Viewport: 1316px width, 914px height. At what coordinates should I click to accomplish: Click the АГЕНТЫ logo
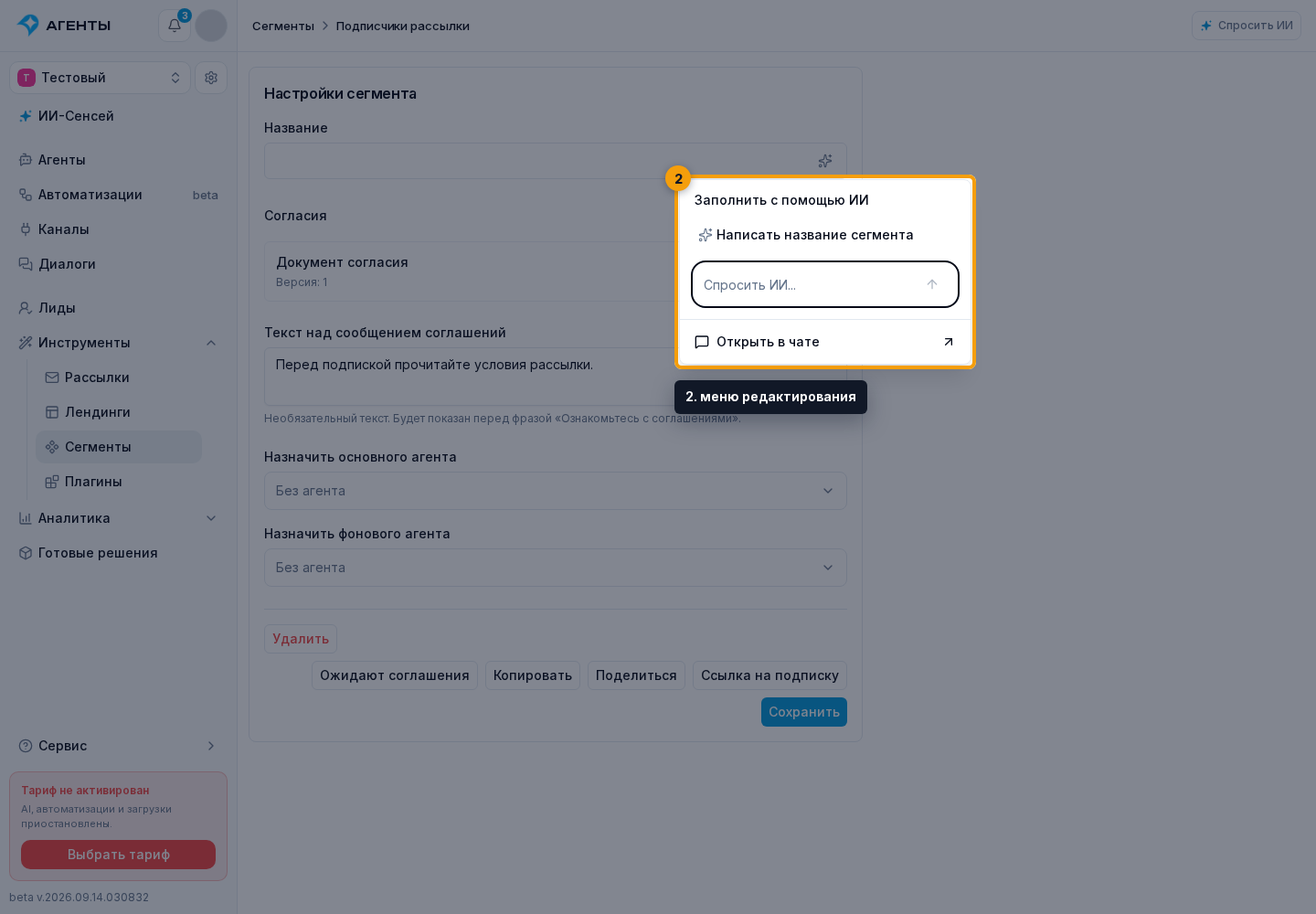point(64,26)
